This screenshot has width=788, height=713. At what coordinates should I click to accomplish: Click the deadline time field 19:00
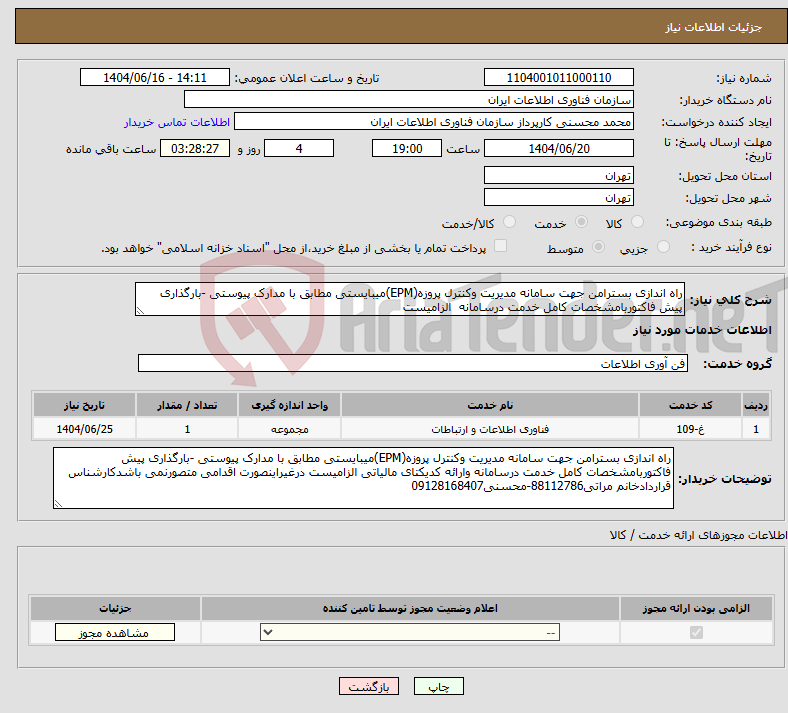pos(407,148)
